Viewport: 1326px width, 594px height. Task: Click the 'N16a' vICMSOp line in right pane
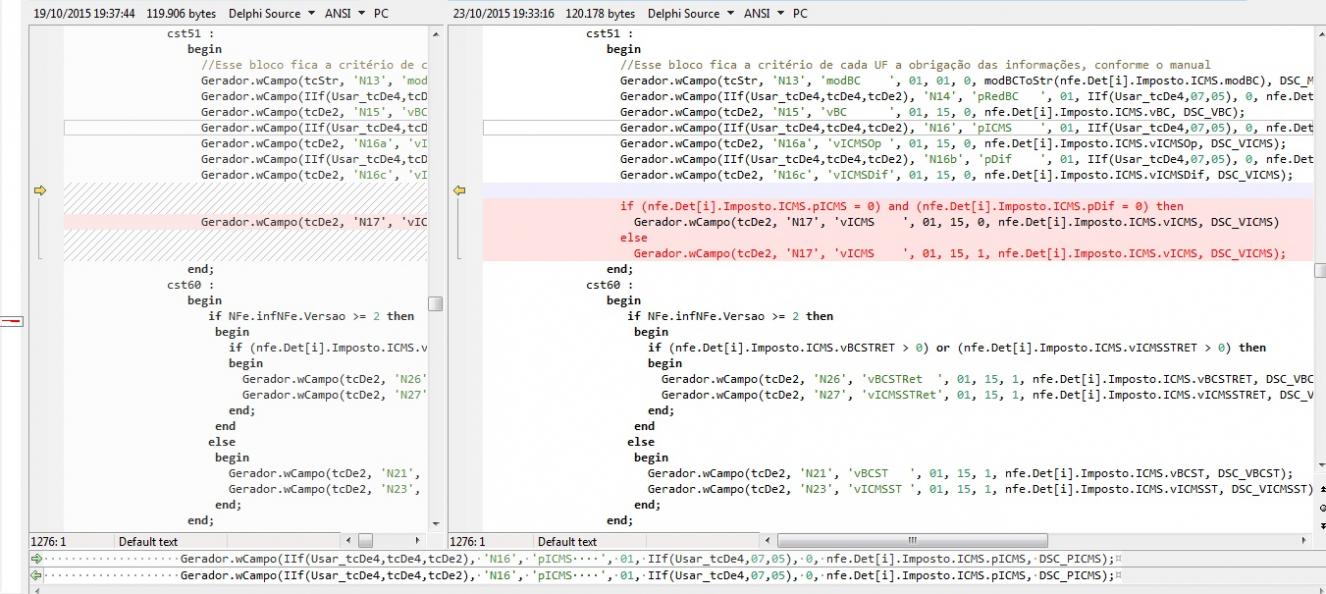[x=953, y=143]
